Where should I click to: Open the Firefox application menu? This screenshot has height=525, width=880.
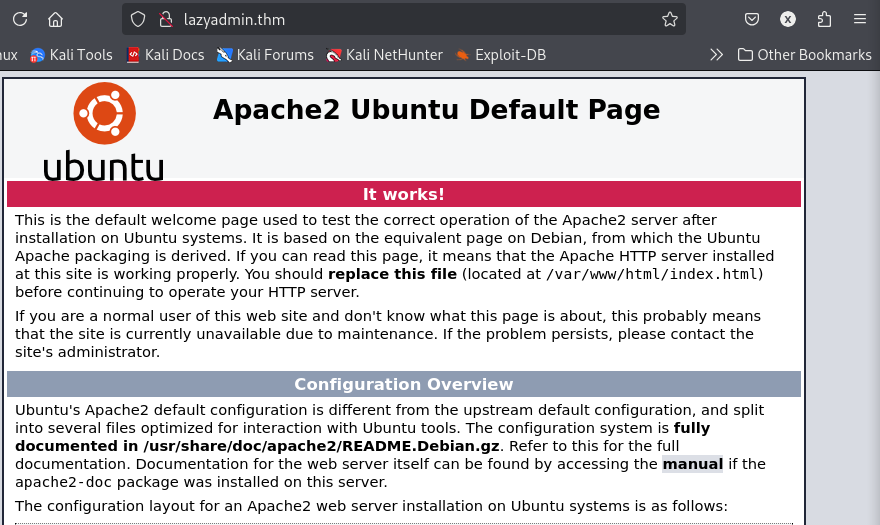point(860,20)
